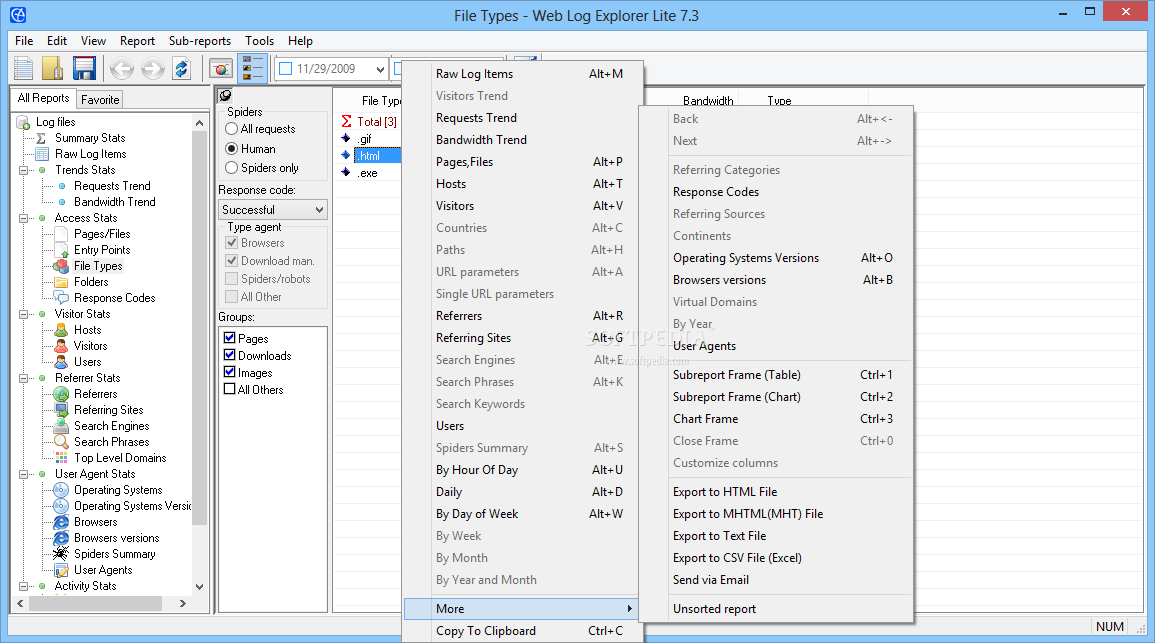Click the User Agents tree icon
Viewport: 1155px width, 643px height.
[x=61, y=570]
